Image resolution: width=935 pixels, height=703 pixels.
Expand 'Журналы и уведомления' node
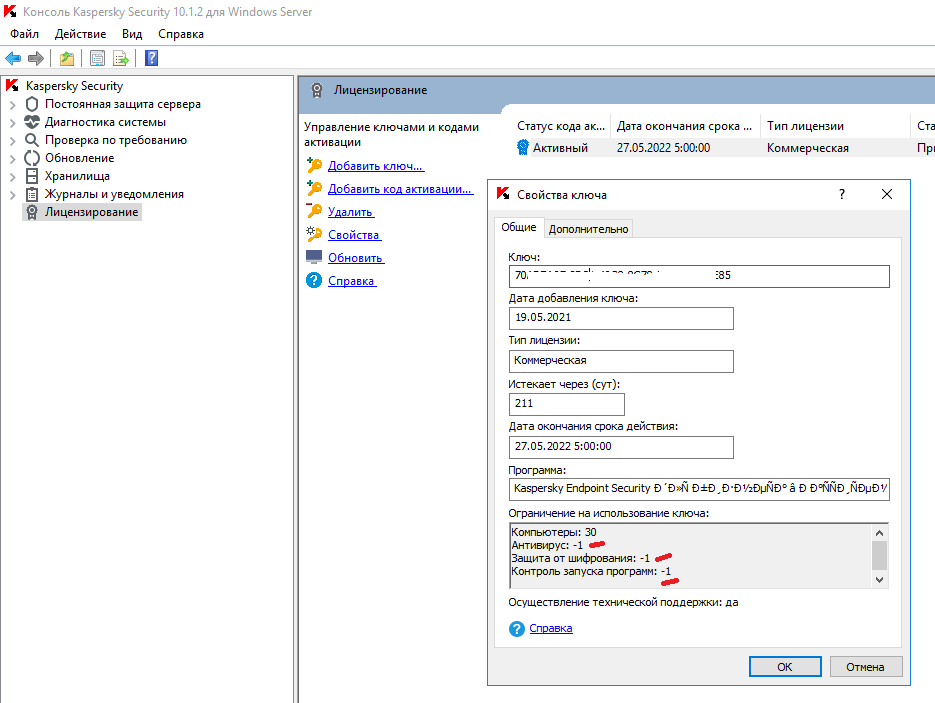tap(13, 195)
